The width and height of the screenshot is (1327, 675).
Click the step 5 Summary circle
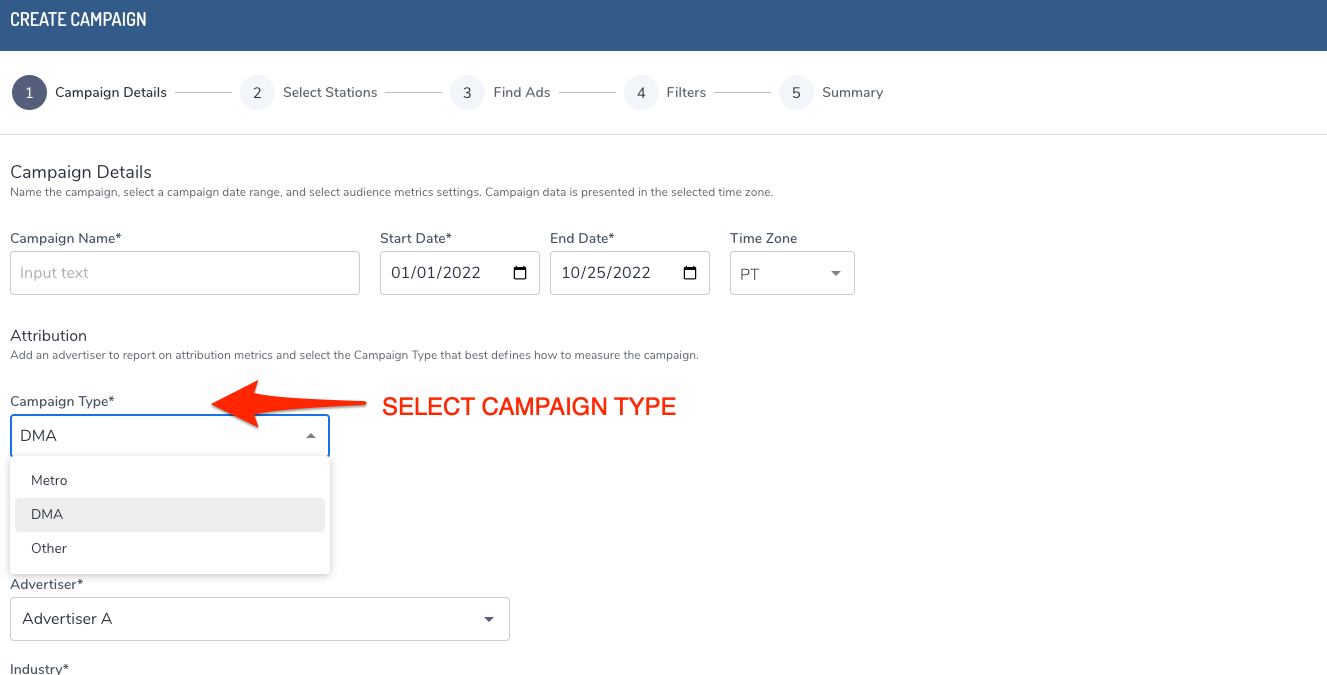pos(795,92)
